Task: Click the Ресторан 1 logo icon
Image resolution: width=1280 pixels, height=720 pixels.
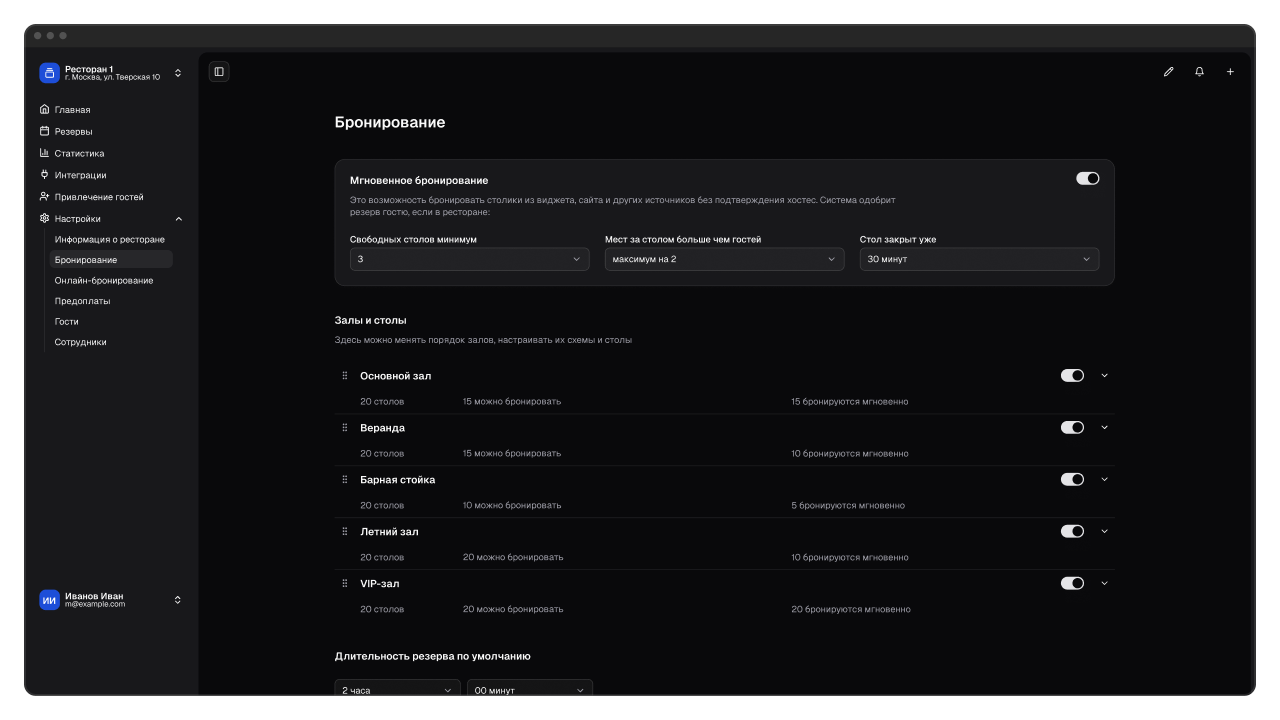Action: pyautogui.click(x=49, y=73)
